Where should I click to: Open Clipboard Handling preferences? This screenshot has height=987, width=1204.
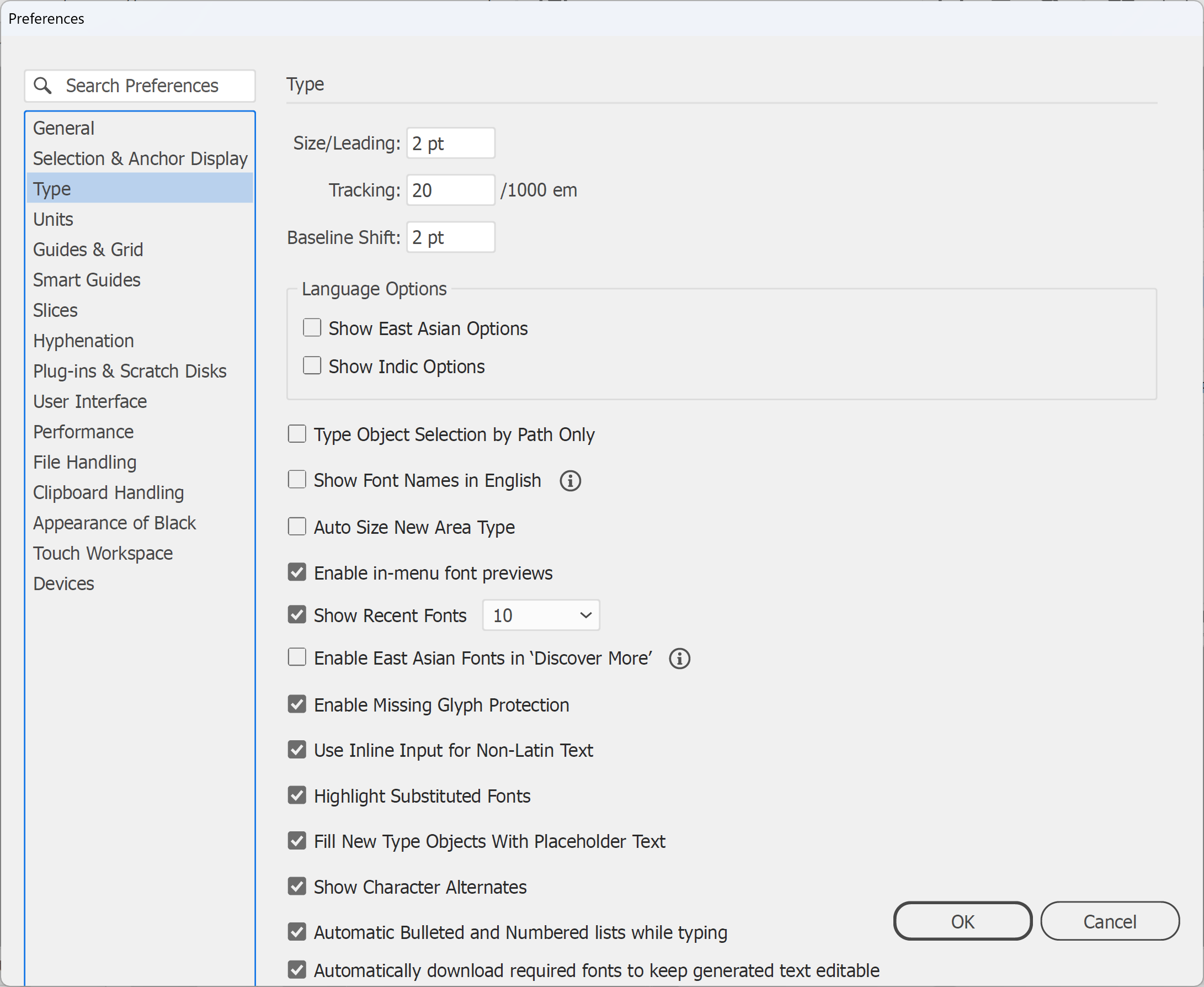tap(140, 492)
